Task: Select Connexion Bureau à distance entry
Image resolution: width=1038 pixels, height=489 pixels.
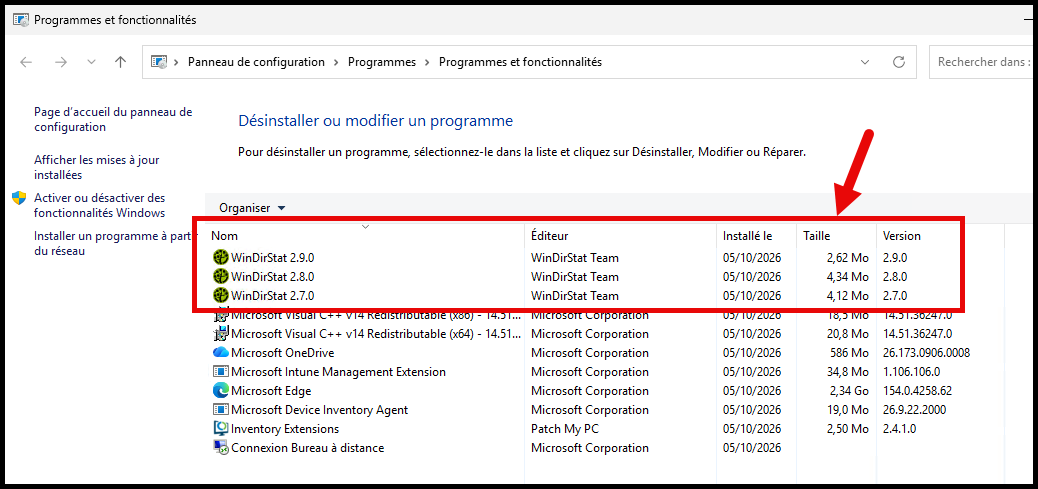Action: [307, 448]
